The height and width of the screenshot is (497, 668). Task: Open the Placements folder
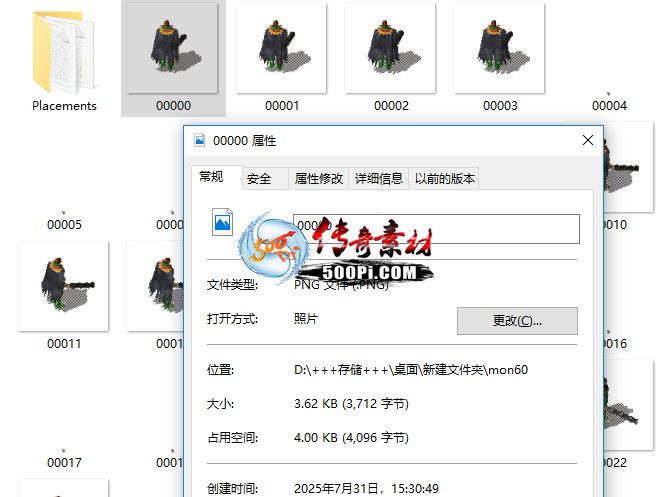pos(64,52)
